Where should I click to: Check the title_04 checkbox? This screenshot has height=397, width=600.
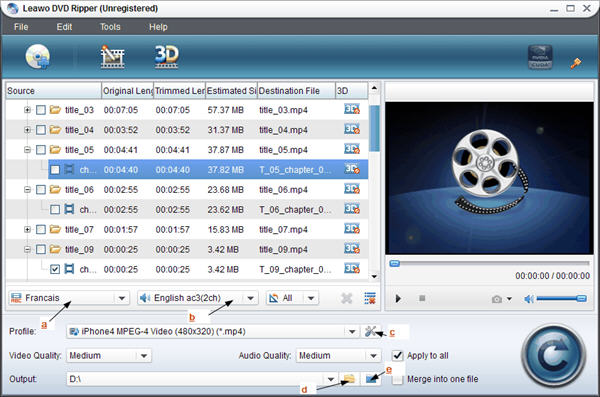[41, 130]
